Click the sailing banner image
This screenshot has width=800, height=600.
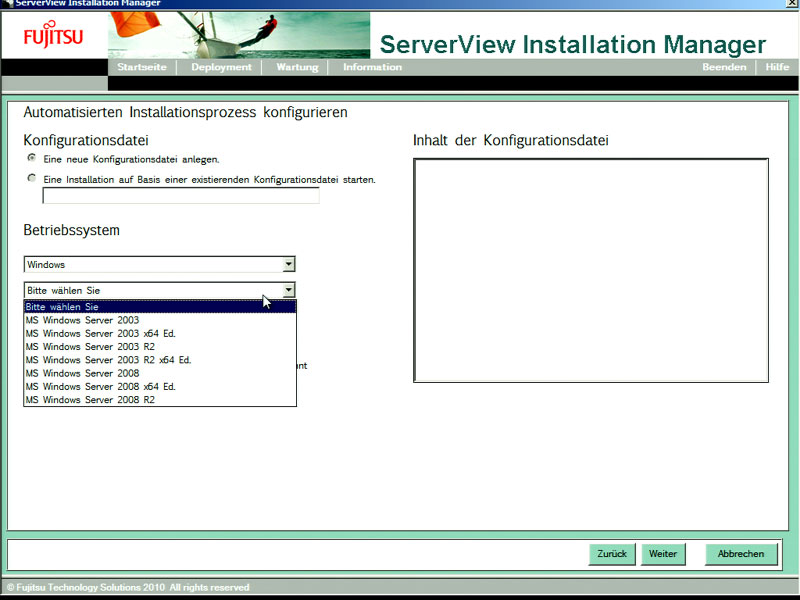239,35
